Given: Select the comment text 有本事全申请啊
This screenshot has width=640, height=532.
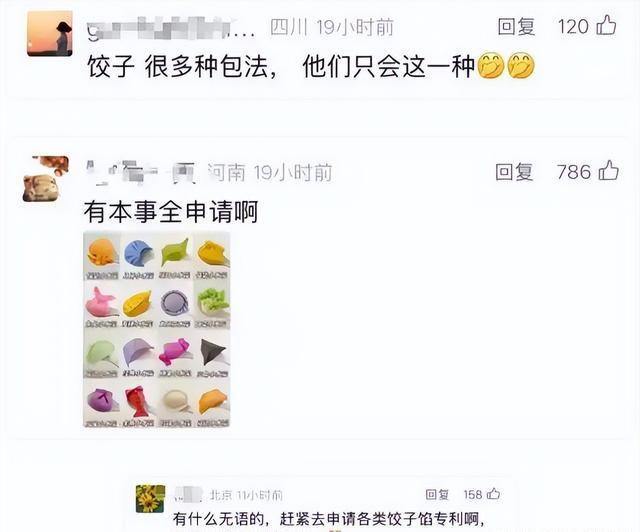Looking at the screenshot, I should 171,212.
